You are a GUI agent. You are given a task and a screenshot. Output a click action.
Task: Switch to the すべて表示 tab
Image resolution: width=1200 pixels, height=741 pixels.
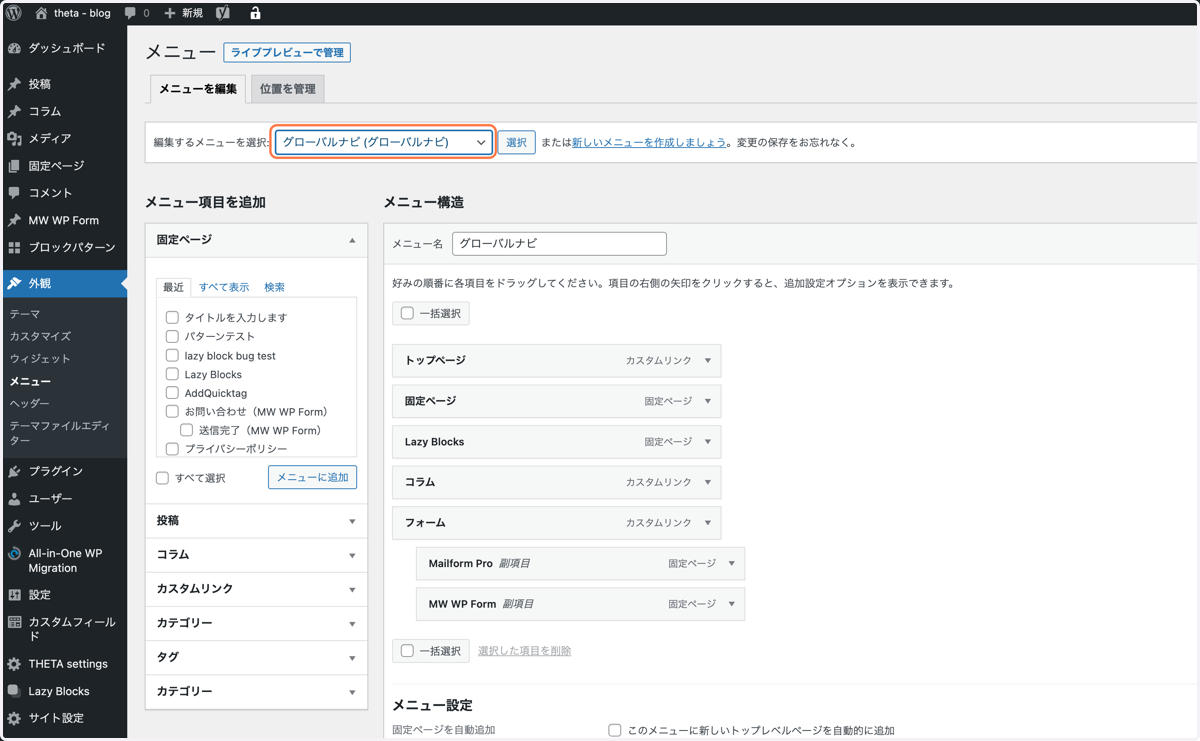[224, 287]
